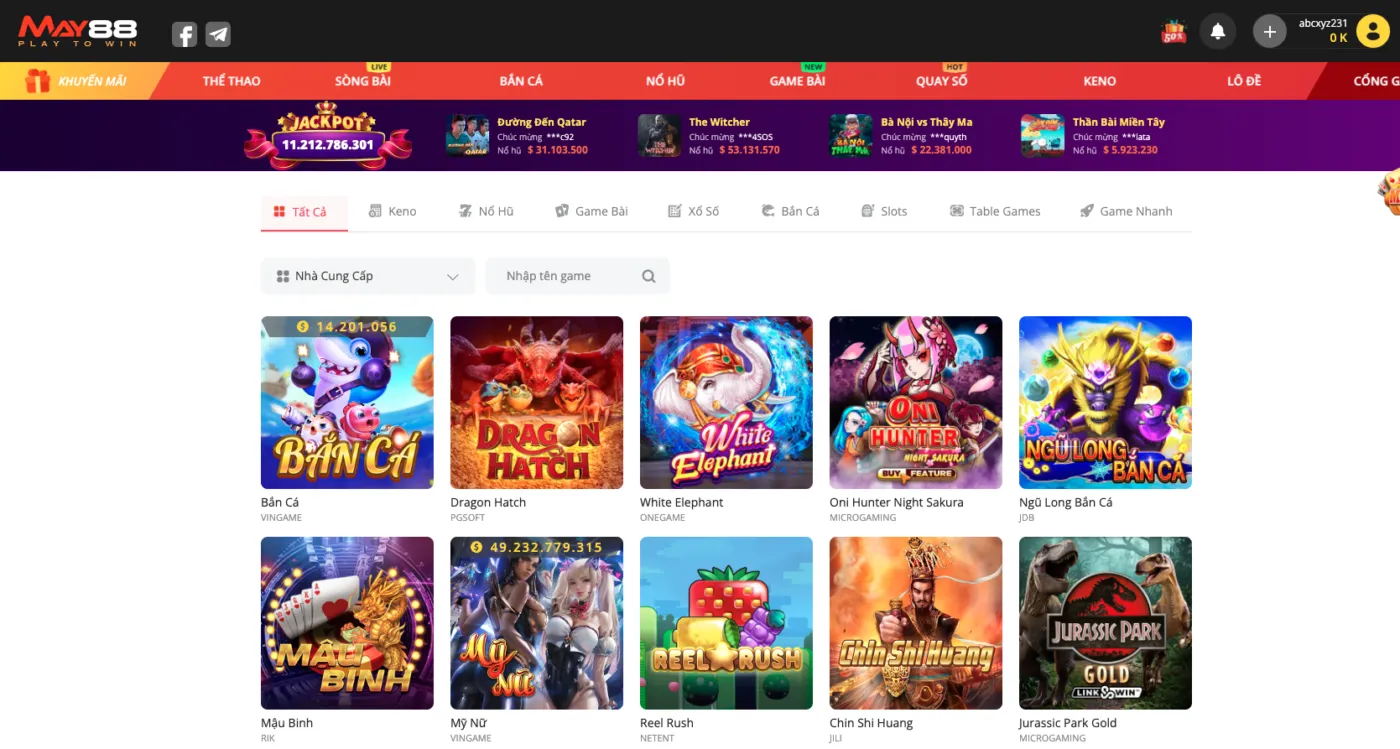
Task: Open Sòng Bài in the main menu
Action: click(x=362, y=81)
